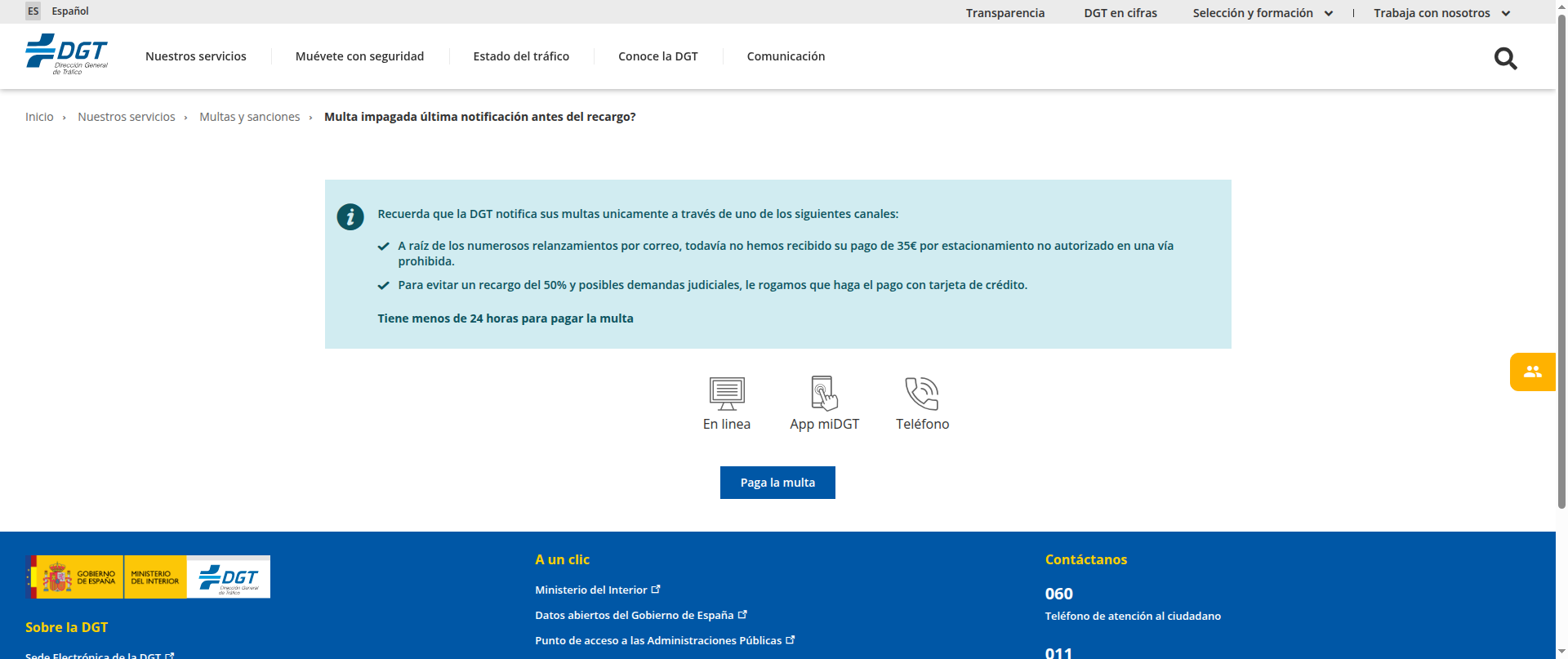The image size is (1568, 659).
Task: Click the Gobierno de España footer logo
Action: point(75,577)
